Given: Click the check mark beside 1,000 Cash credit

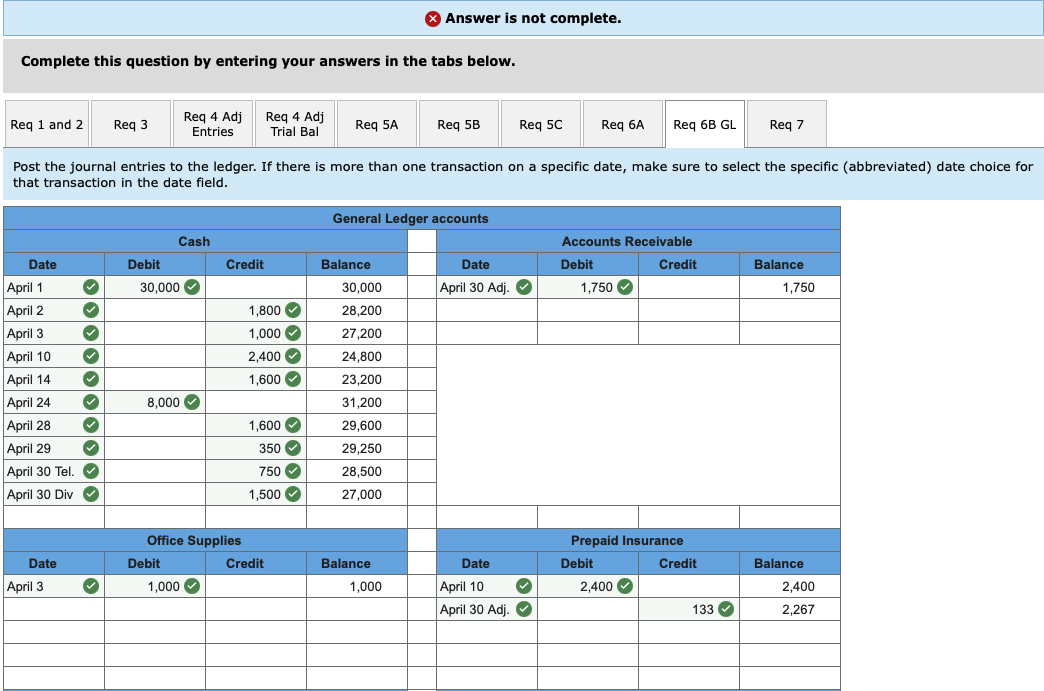Looking at the screenshot, I should click(x=293, y=333).
